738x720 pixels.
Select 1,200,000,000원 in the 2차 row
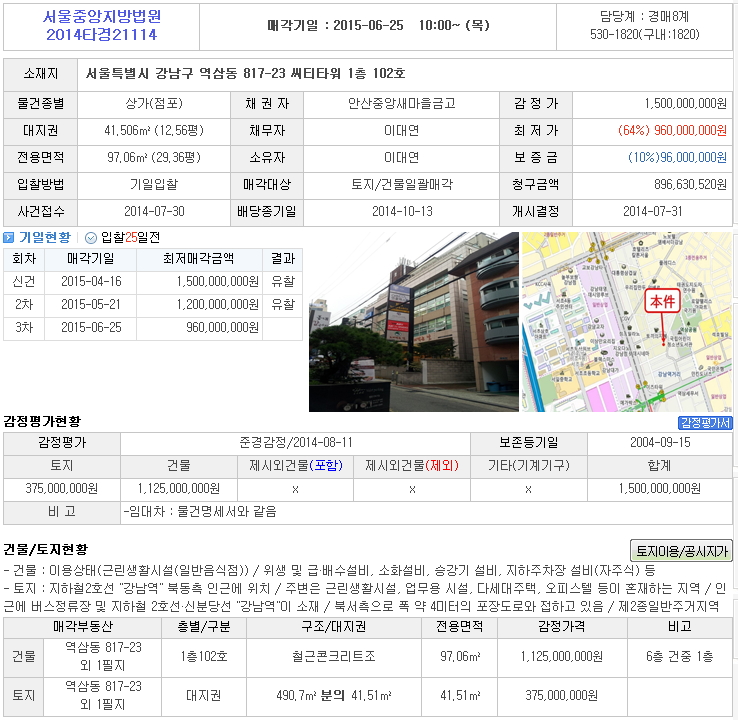click(x=217, y=305)
